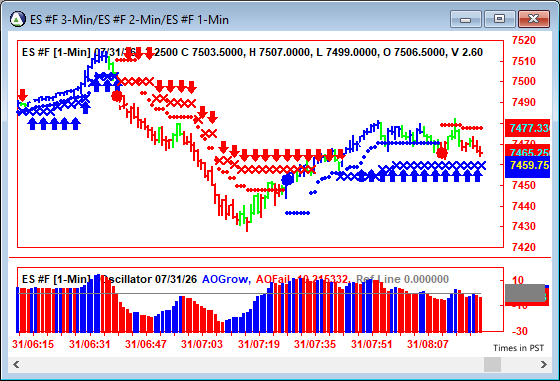This screenshot has width=560, height=381.
Task: Click the Ref Line 0.000000 label
Action: tap(402, 279)
